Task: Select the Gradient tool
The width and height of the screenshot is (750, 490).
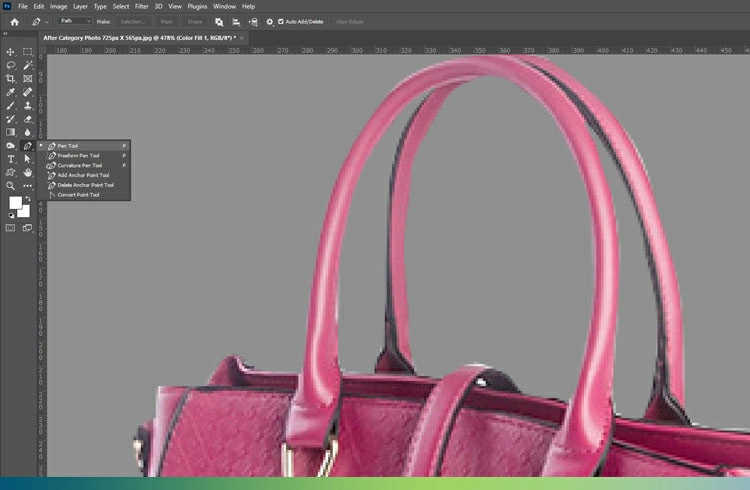Action: coord(11,132)
